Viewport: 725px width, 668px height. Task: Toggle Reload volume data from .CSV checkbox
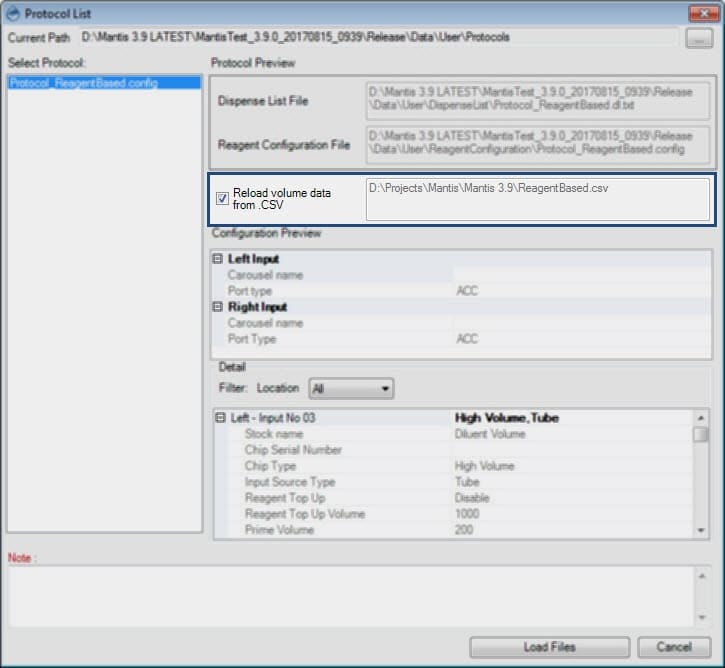coord(222,198)
